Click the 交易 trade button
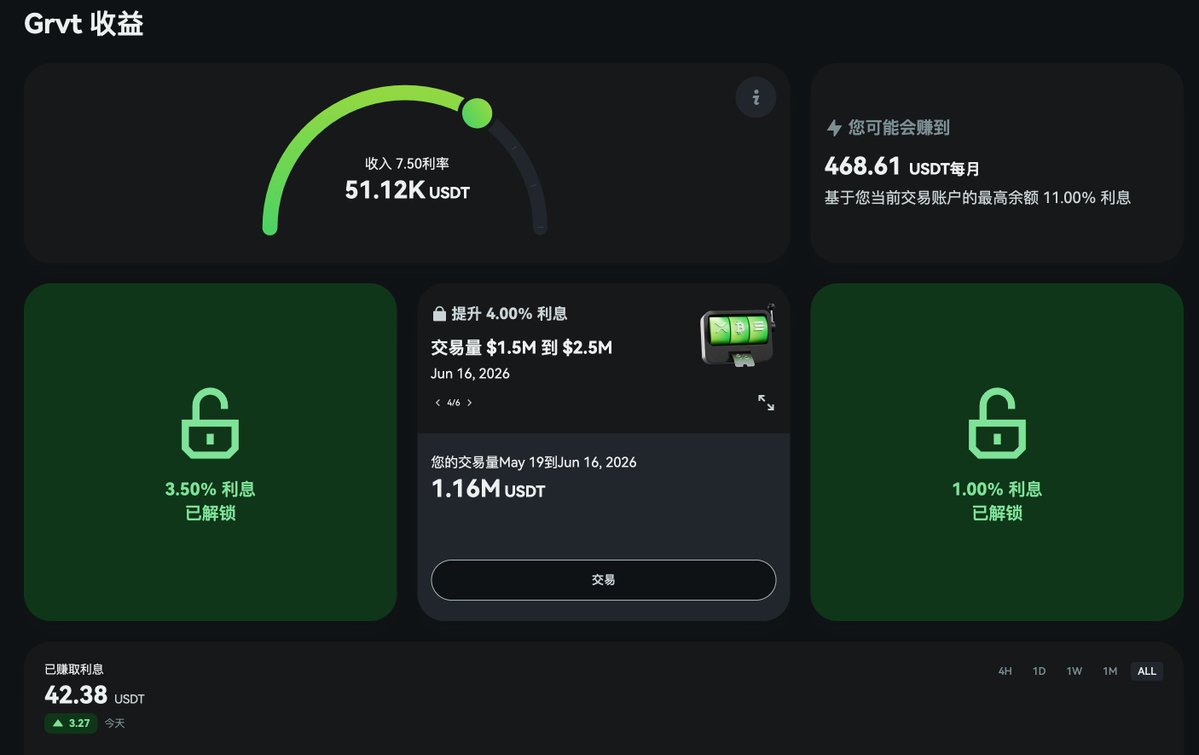Viewport: 1199px width, 755px height. [x=603, y=580]
